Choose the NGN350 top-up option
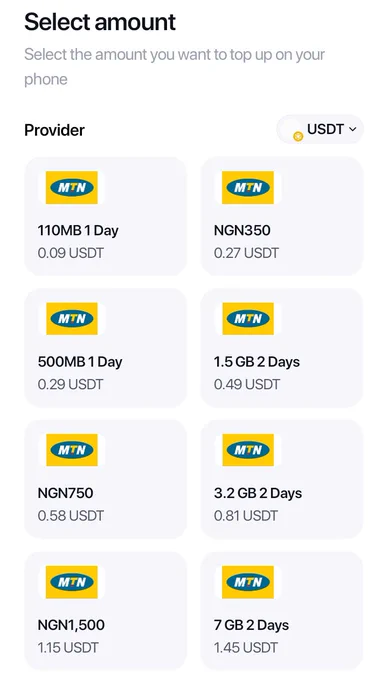The image size is (388, 680). tap(282, 216)
